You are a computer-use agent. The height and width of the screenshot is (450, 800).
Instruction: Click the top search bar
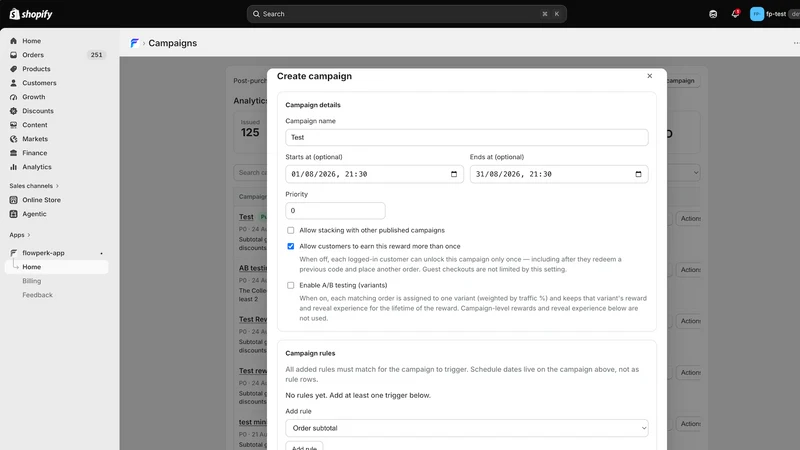407,14
